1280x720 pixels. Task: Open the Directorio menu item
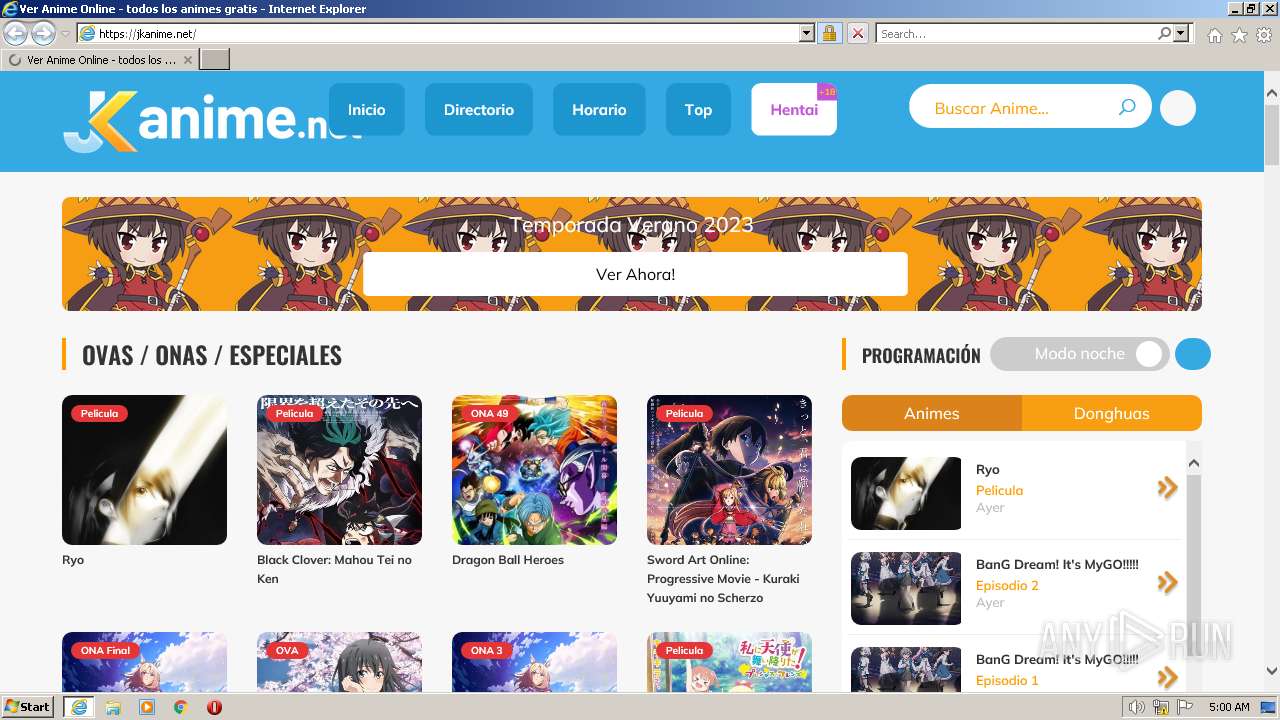tap(479, 109)
